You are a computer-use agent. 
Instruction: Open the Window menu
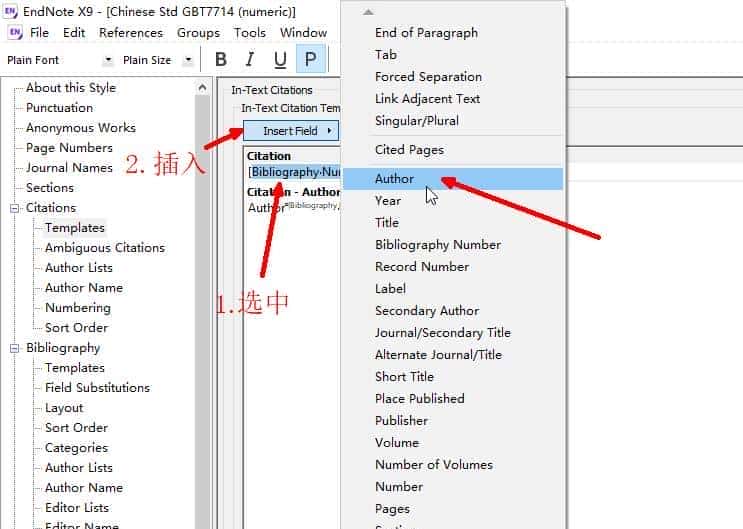[x=303, y=33]
